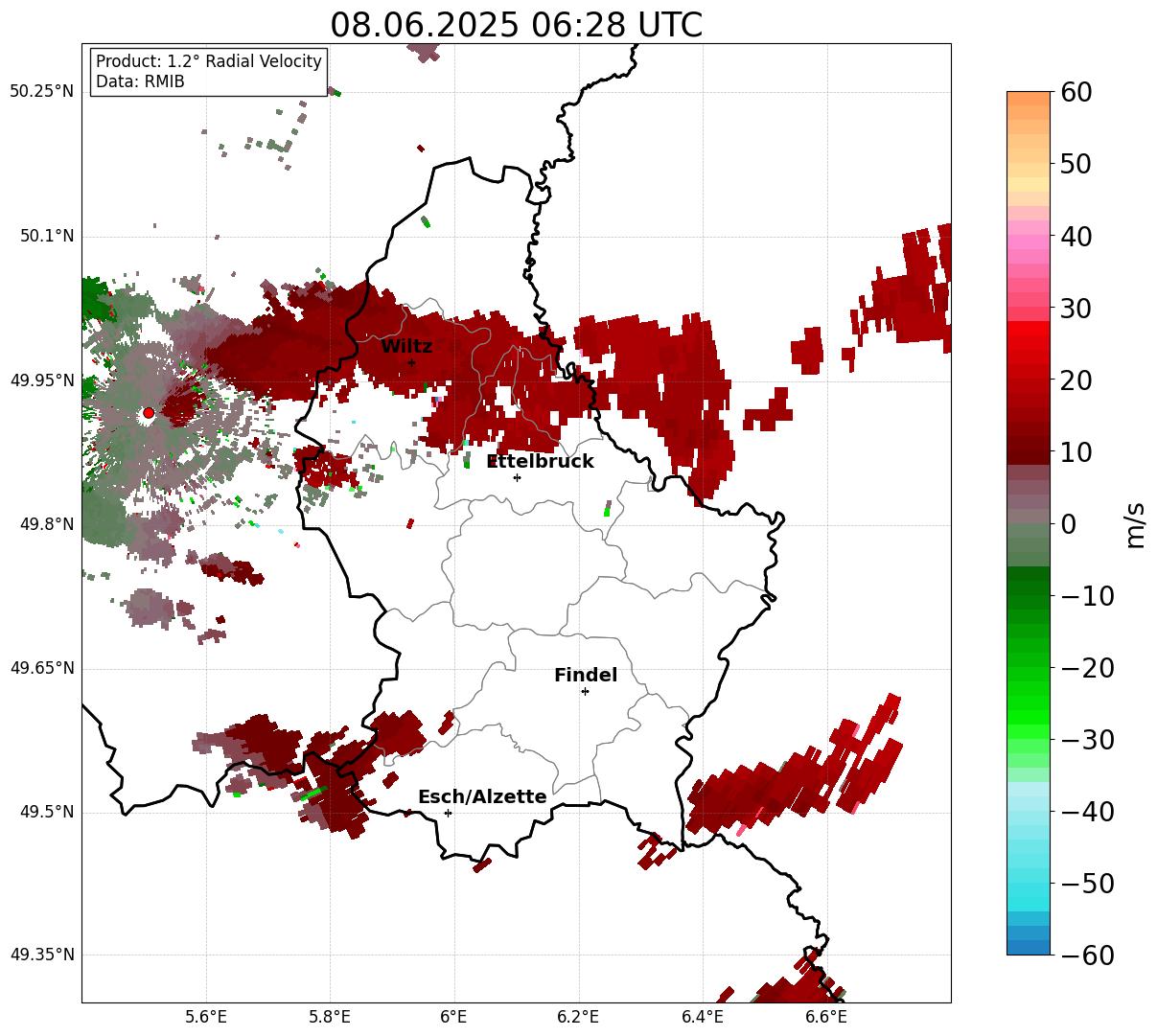Click the 6.2°E longitude tick label
This screenshot has height=1036, width=1157.
[578, 1018]
